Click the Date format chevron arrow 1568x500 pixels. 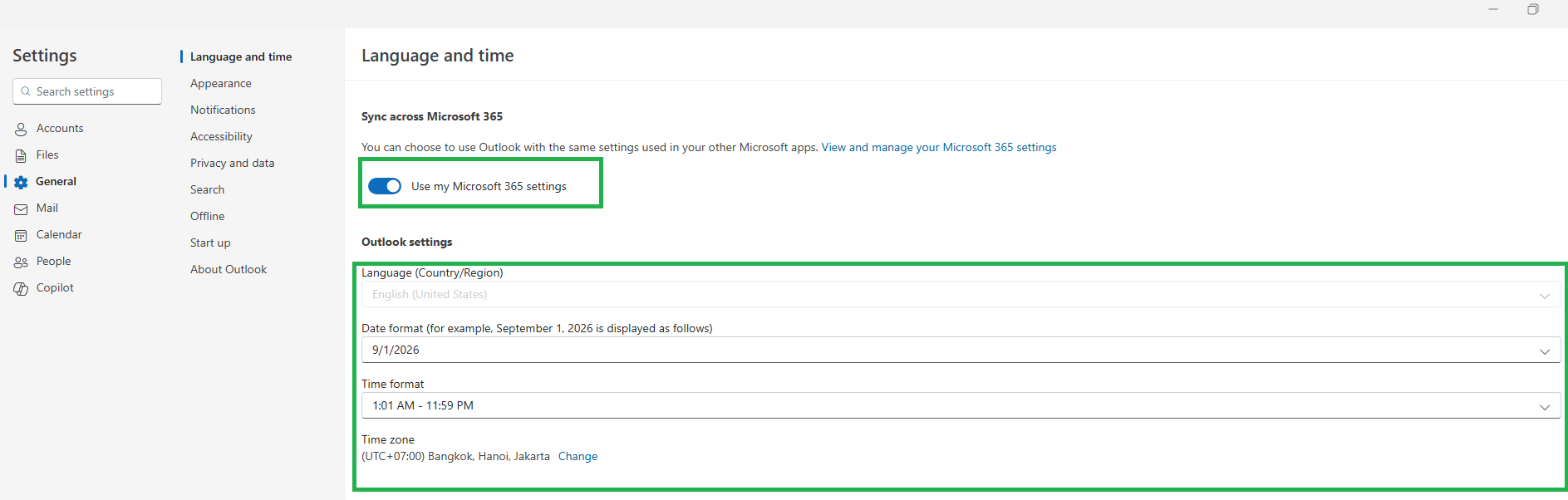pyautogui.click(x=1545, y=351)
